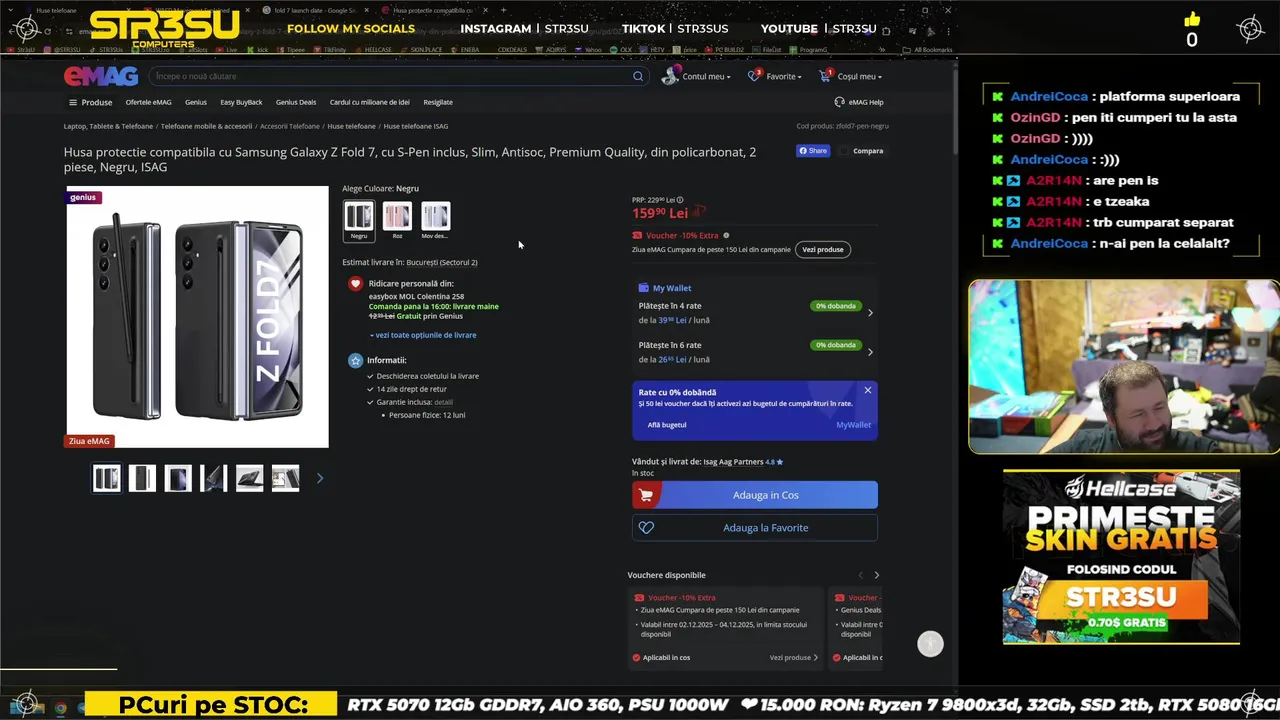Select the first product thumbnail
Screen dimensions: 1280x720
pyautogui.click(x=106, y=478)
